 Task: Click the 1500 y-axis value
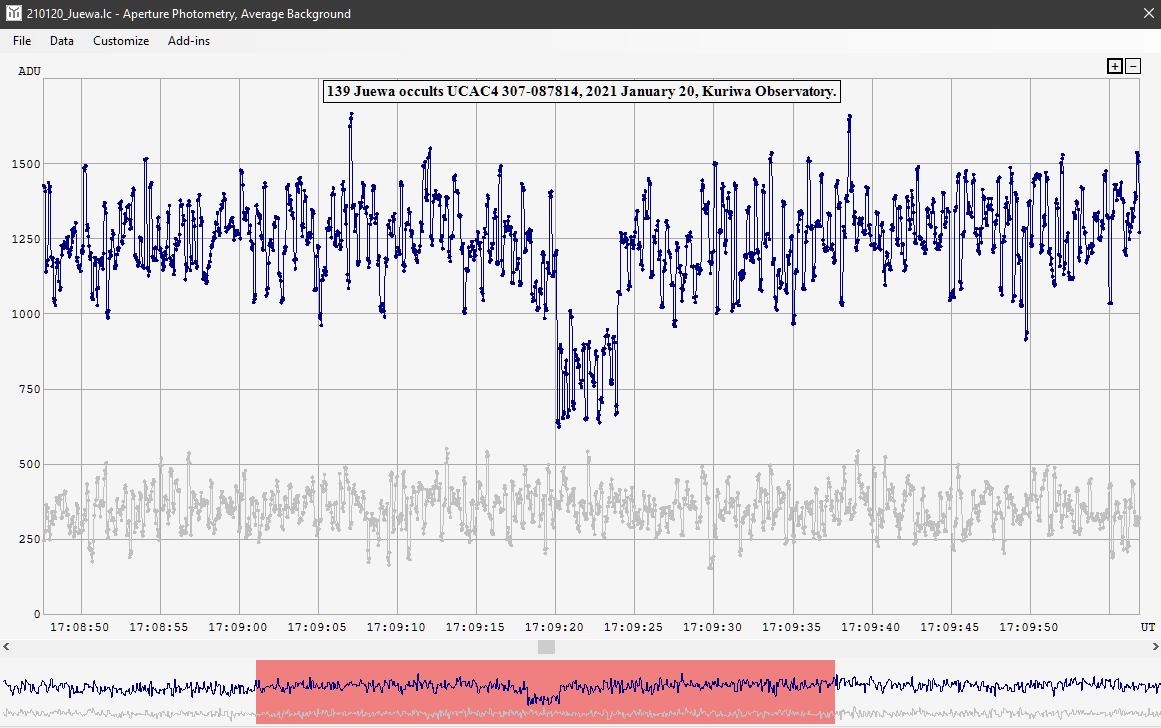26,164
